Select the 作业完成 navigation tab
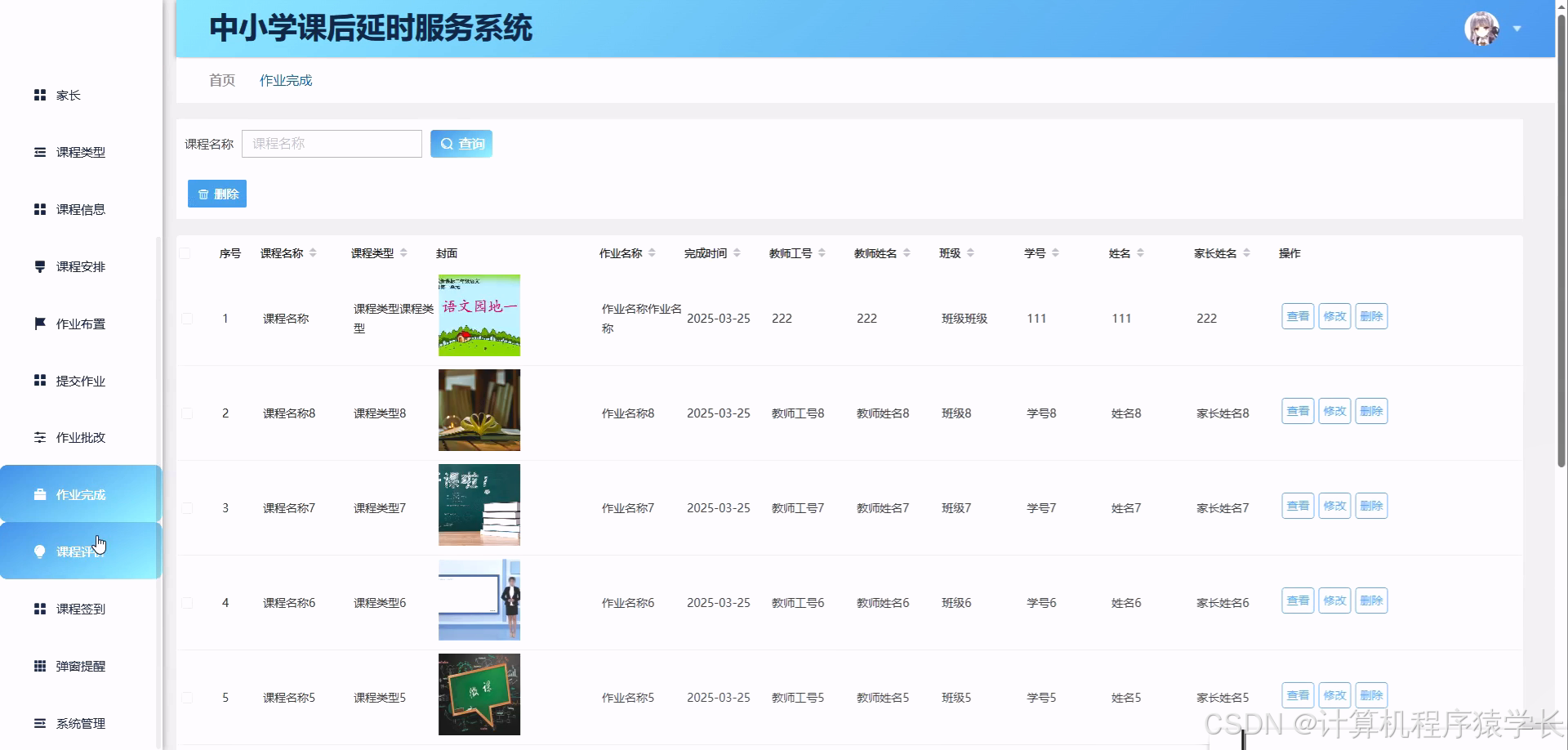The image size is (1568, 750). click(x=285, y=80)
